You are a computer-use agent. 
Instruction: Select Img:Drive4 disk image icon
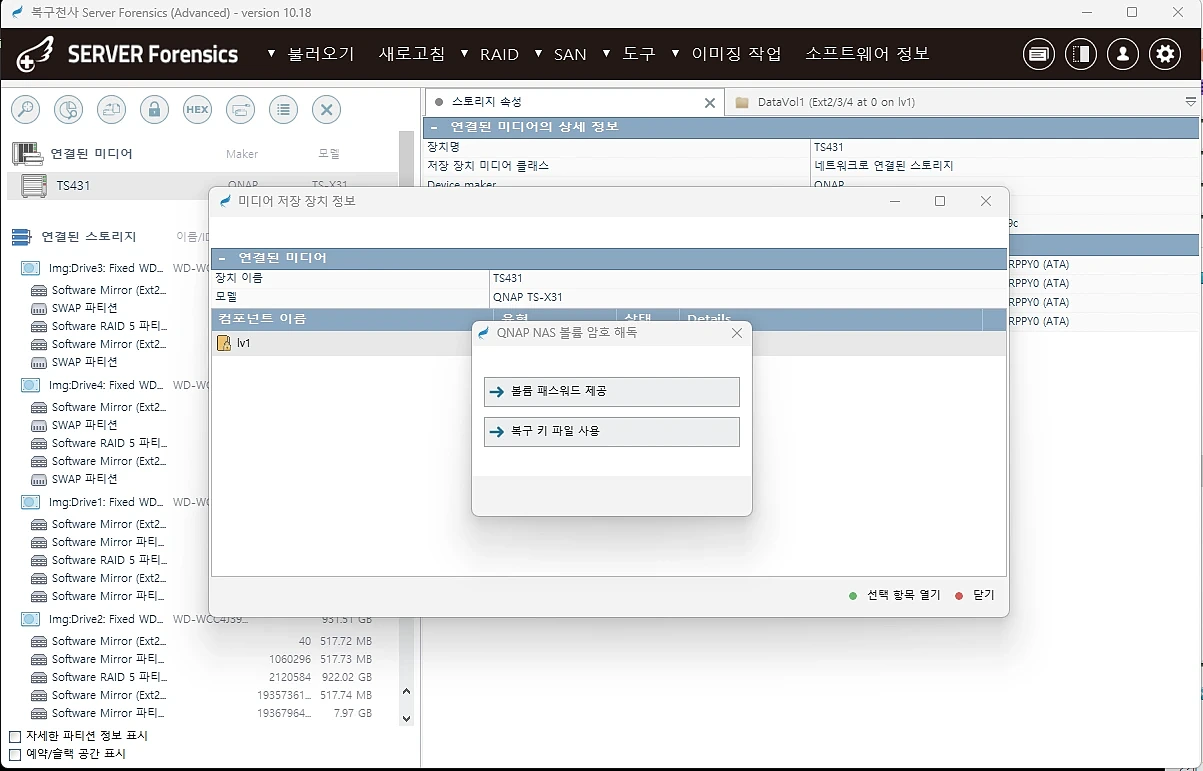point(31,385)
